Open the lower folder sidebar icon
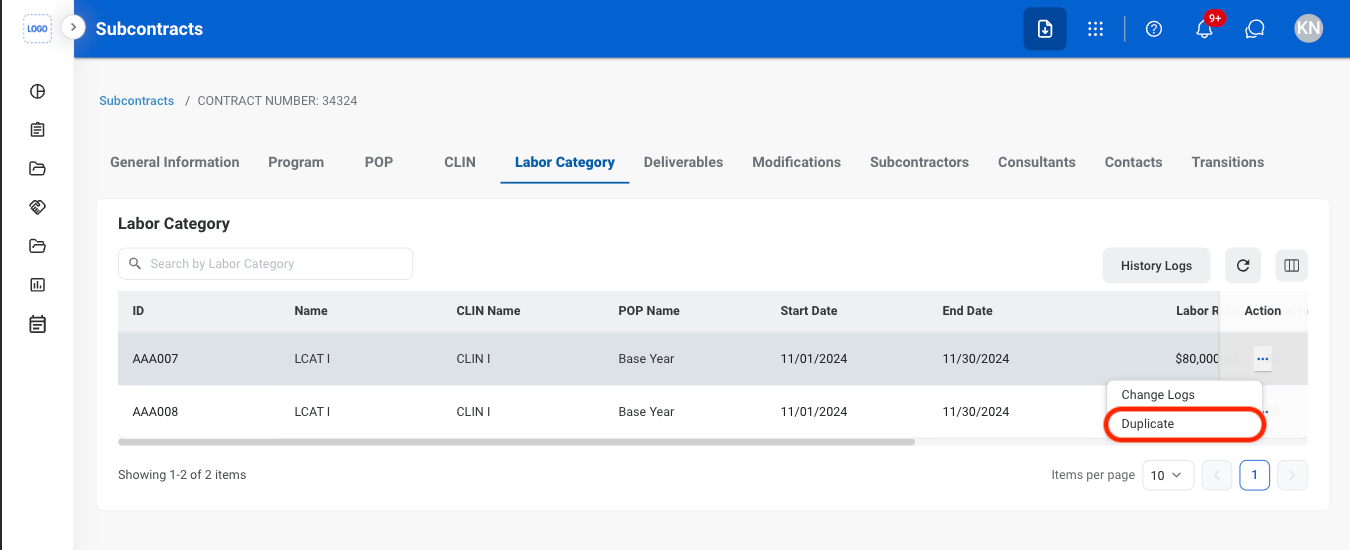Viewport: 1350px width, 550px height. tap(38, 246)
